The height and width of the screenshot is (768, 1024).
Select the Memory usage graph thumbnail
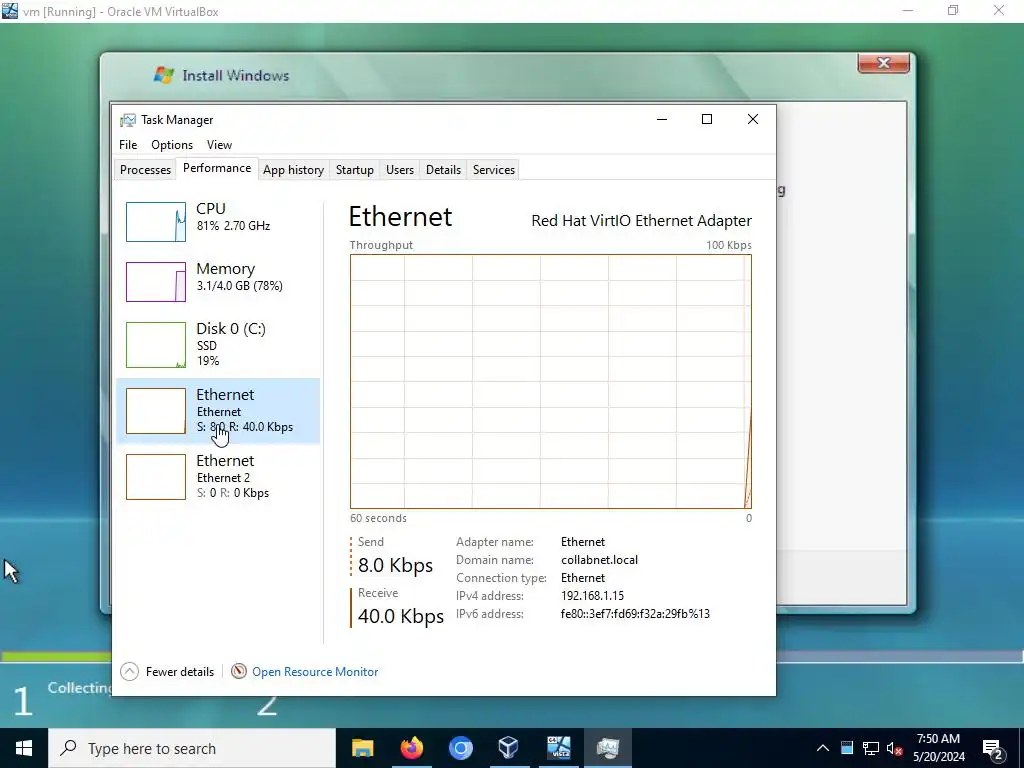155,282
